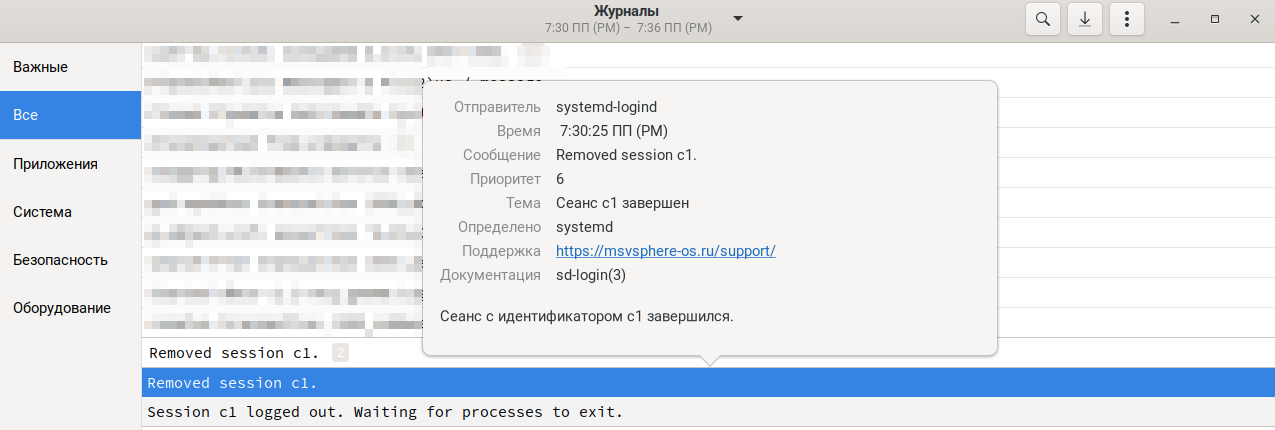Close the Журналы window
Screen dimensions: 1275x430
pyautogui.click(x=1253, y=19)
